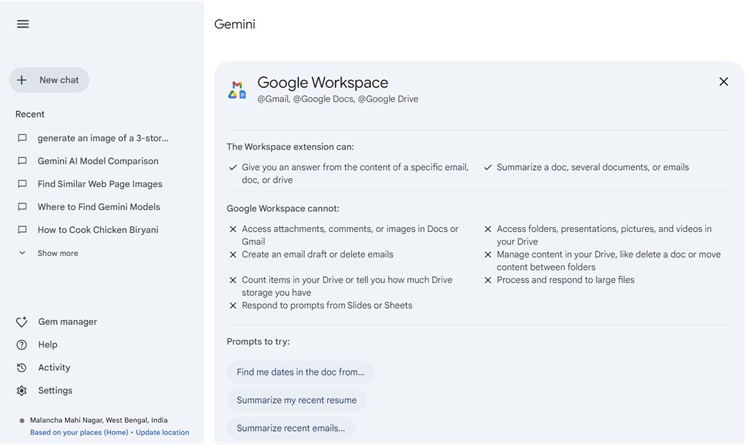Choose 'Summarize my recent resume' prompt
This screenshot has height=445, width=750.
[297, 400]
